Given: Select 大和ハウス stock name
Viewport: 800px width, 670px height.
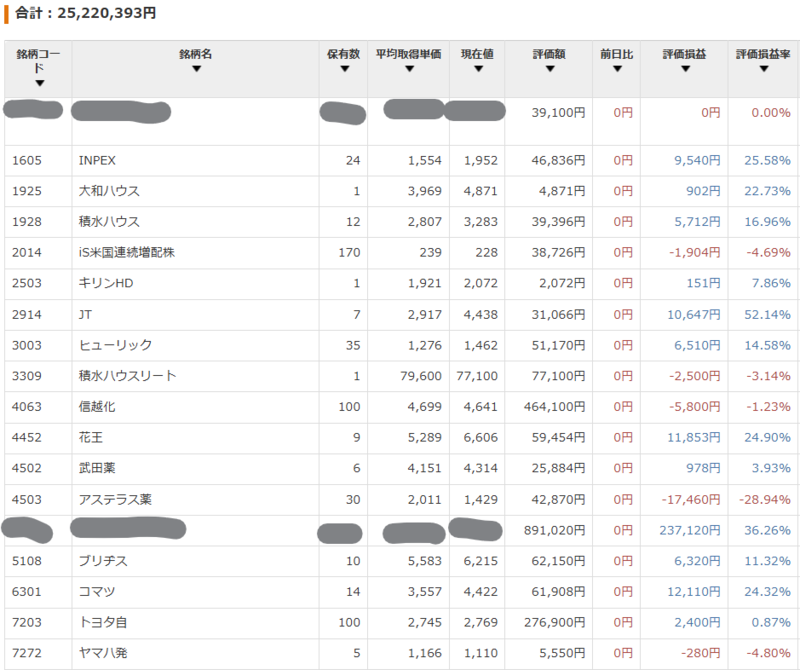Looking at the screenshot, I should (109, 191).
